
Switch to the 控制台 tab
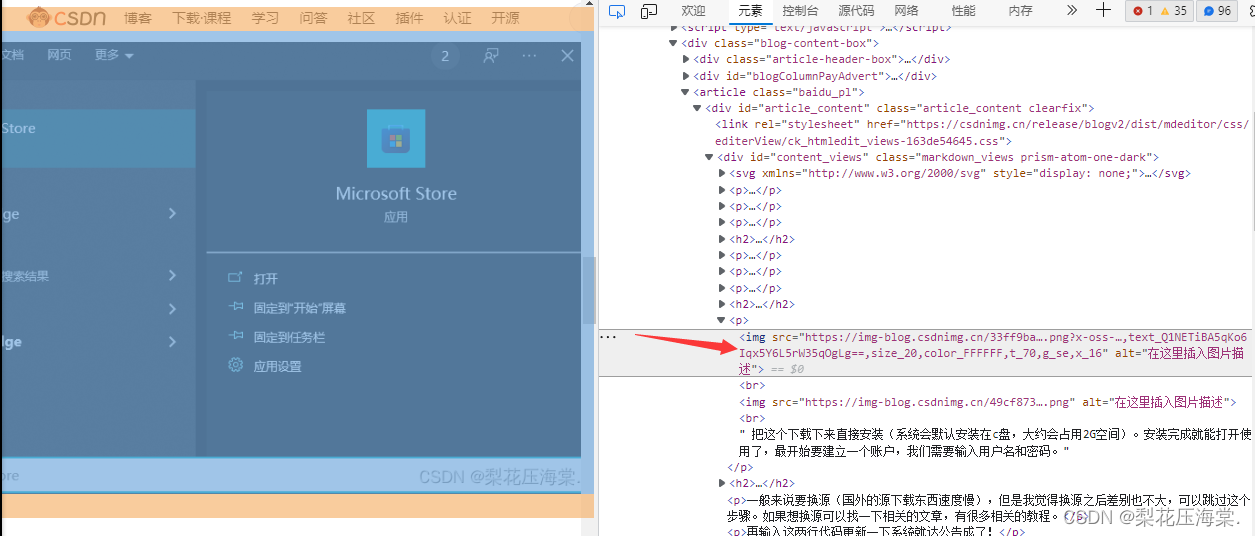click(x=800, y=10)
